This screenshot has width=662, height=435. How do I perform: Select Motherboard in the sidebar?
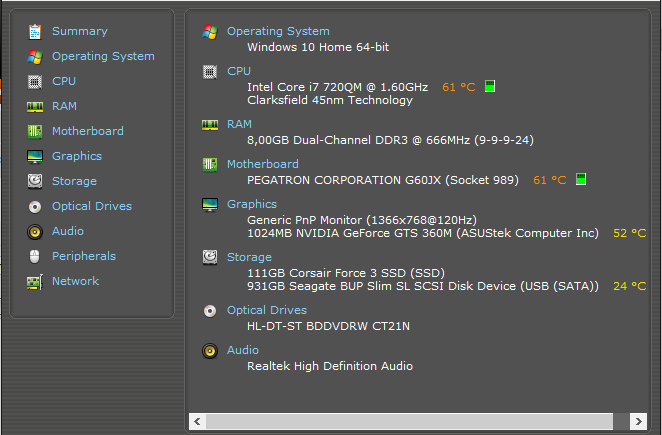(x=88, y=131)
